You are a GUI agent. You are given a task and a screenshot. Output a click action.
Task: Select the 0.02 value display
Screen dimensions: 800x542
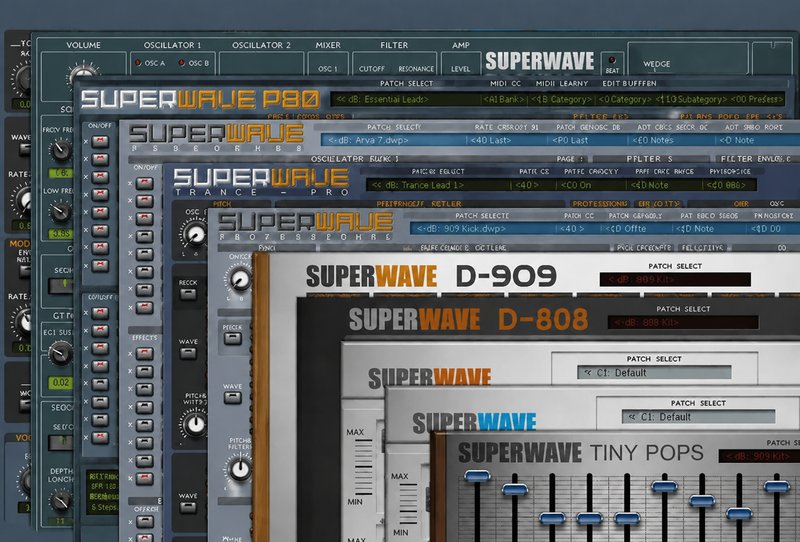[60, 382]
